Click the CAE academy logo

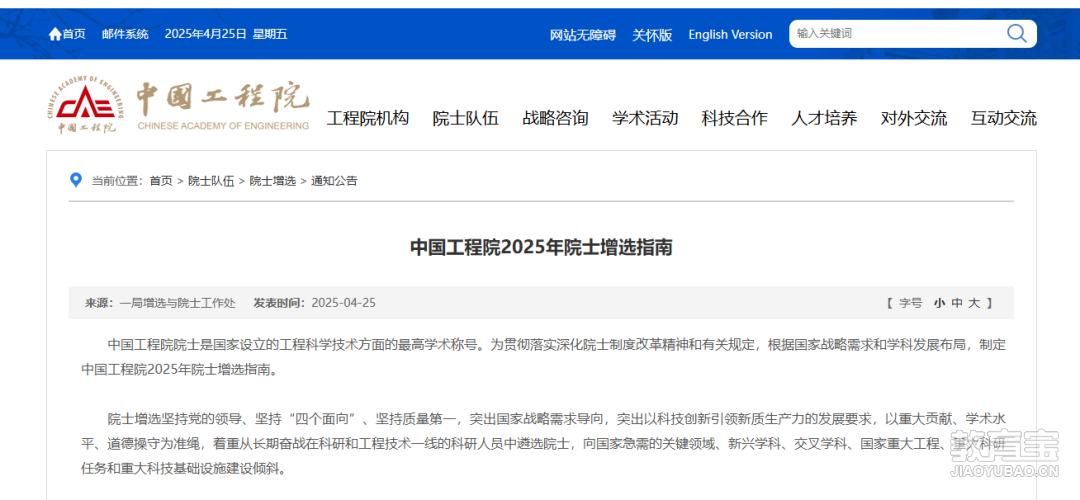click(86, 103)
